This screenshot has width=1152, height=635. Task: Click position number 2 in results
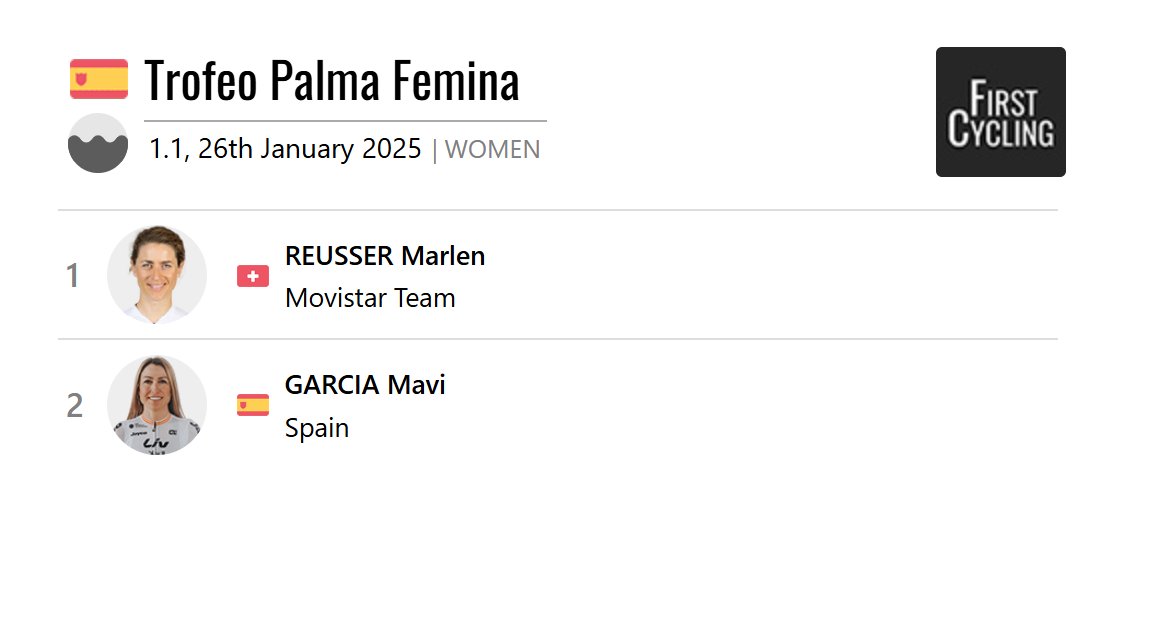pos(74,406)
